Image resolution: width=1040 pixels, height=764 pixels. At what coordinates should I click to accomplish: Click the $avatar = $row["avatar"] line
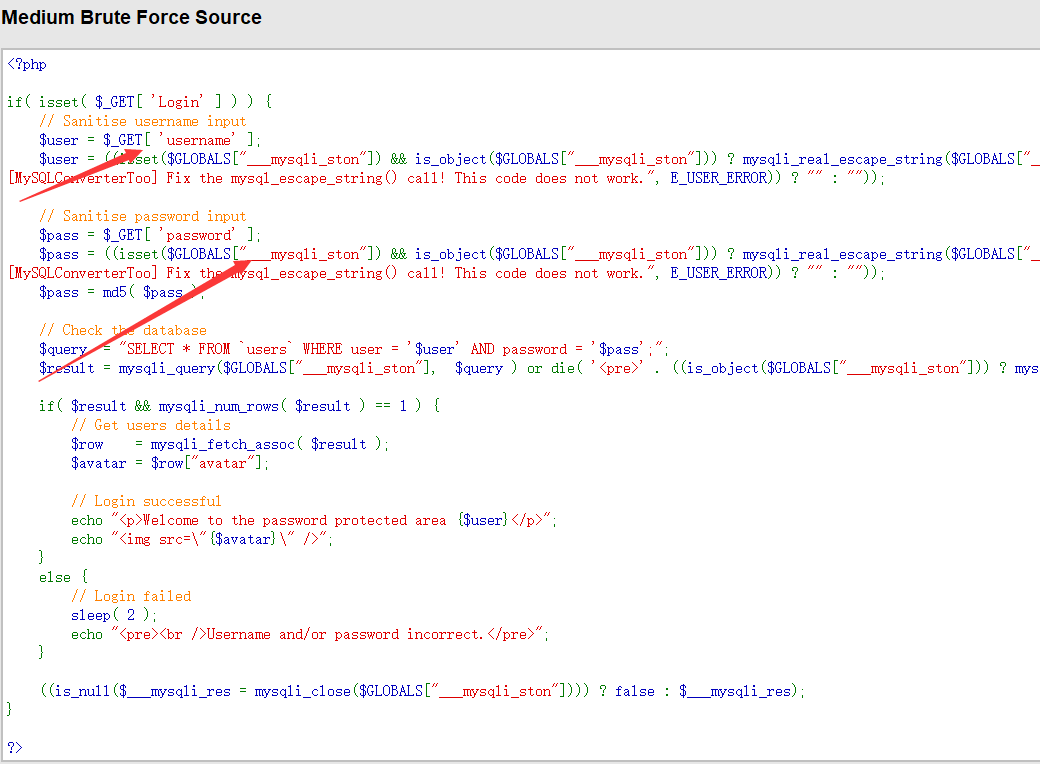(x=170, y=463)
